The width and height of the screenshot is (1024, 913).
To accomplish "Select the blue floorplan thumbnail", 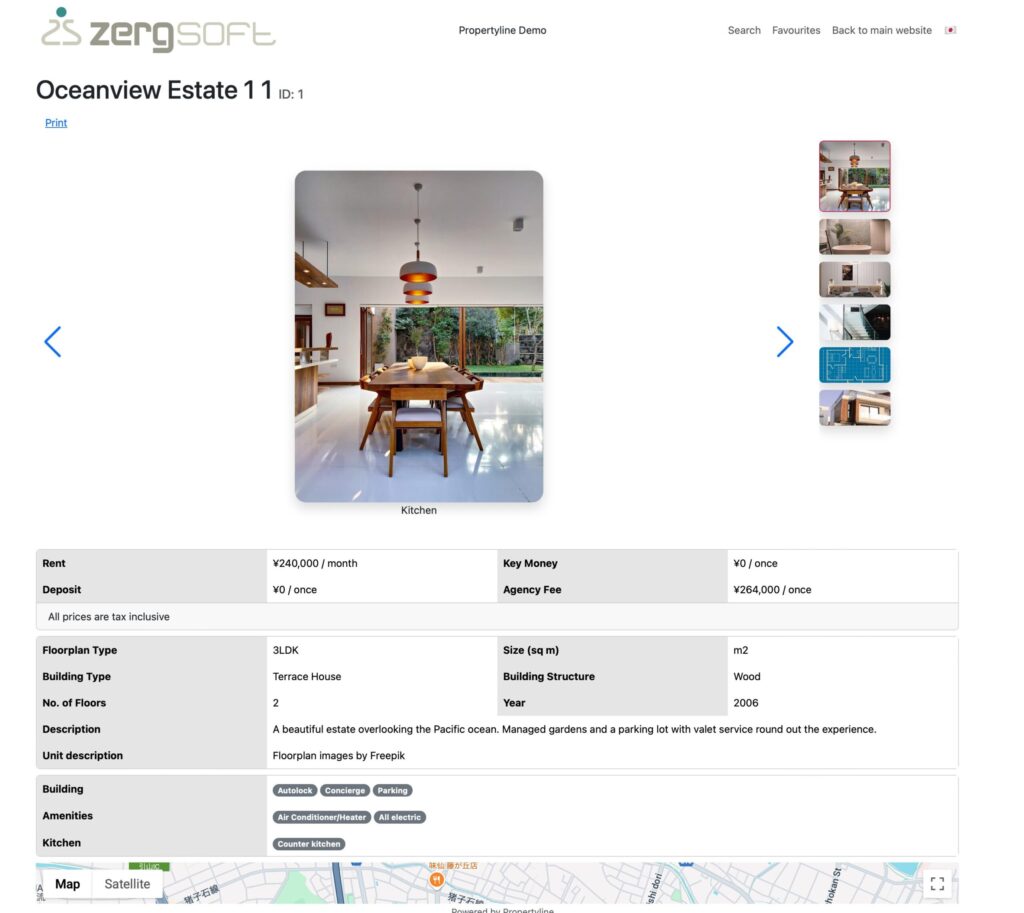I will [x=854, y=365].
